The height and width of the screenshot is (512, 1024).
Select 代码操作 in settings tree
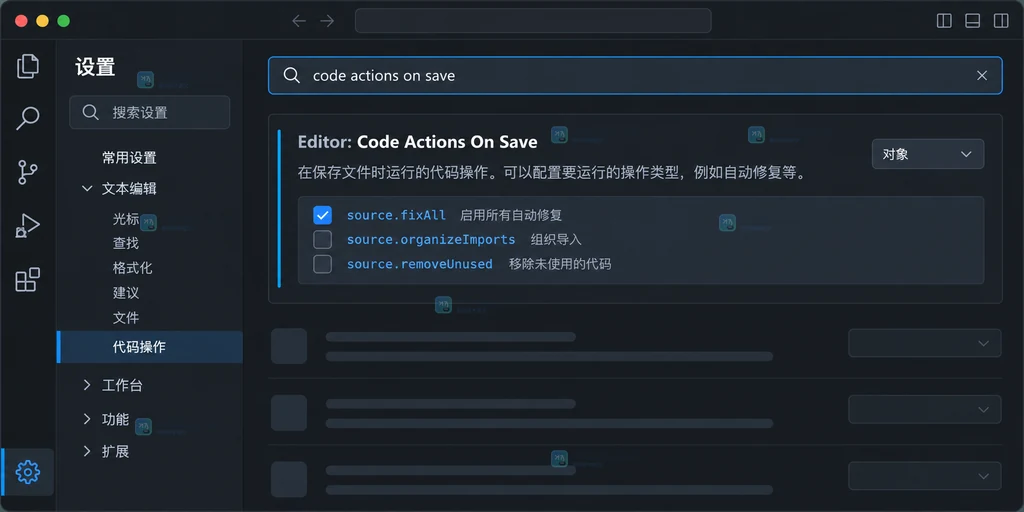(x=150, y=347)
